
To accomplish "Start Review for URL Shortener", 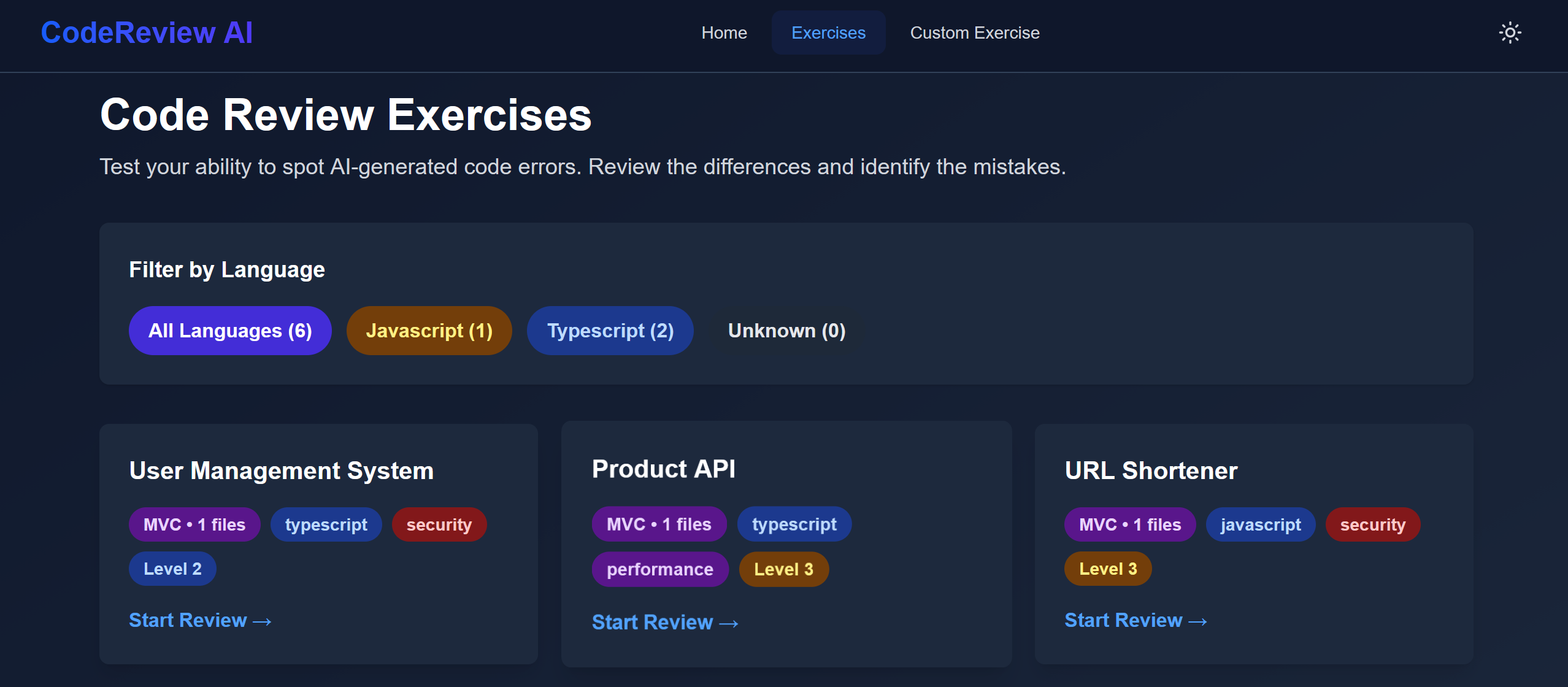I will [1136, 620].
